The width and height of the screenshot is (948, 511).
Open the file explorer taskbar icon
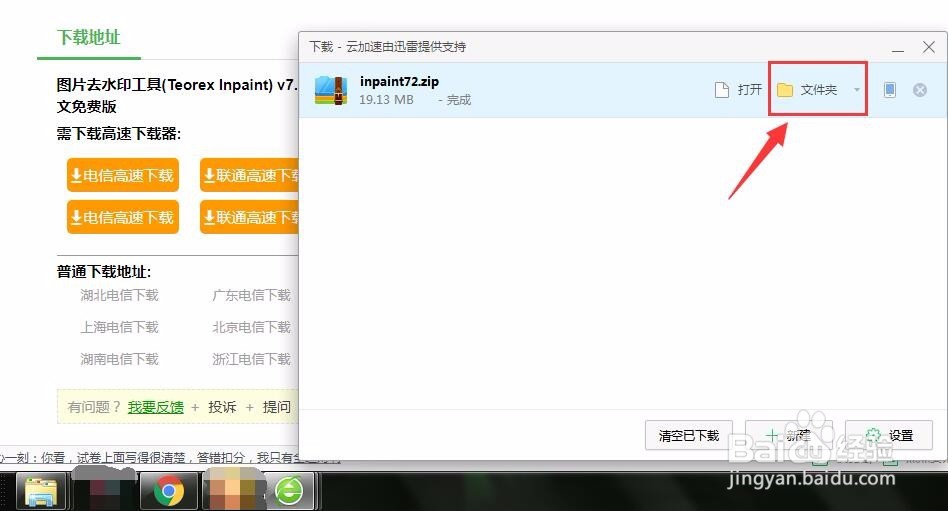point(41,491)
